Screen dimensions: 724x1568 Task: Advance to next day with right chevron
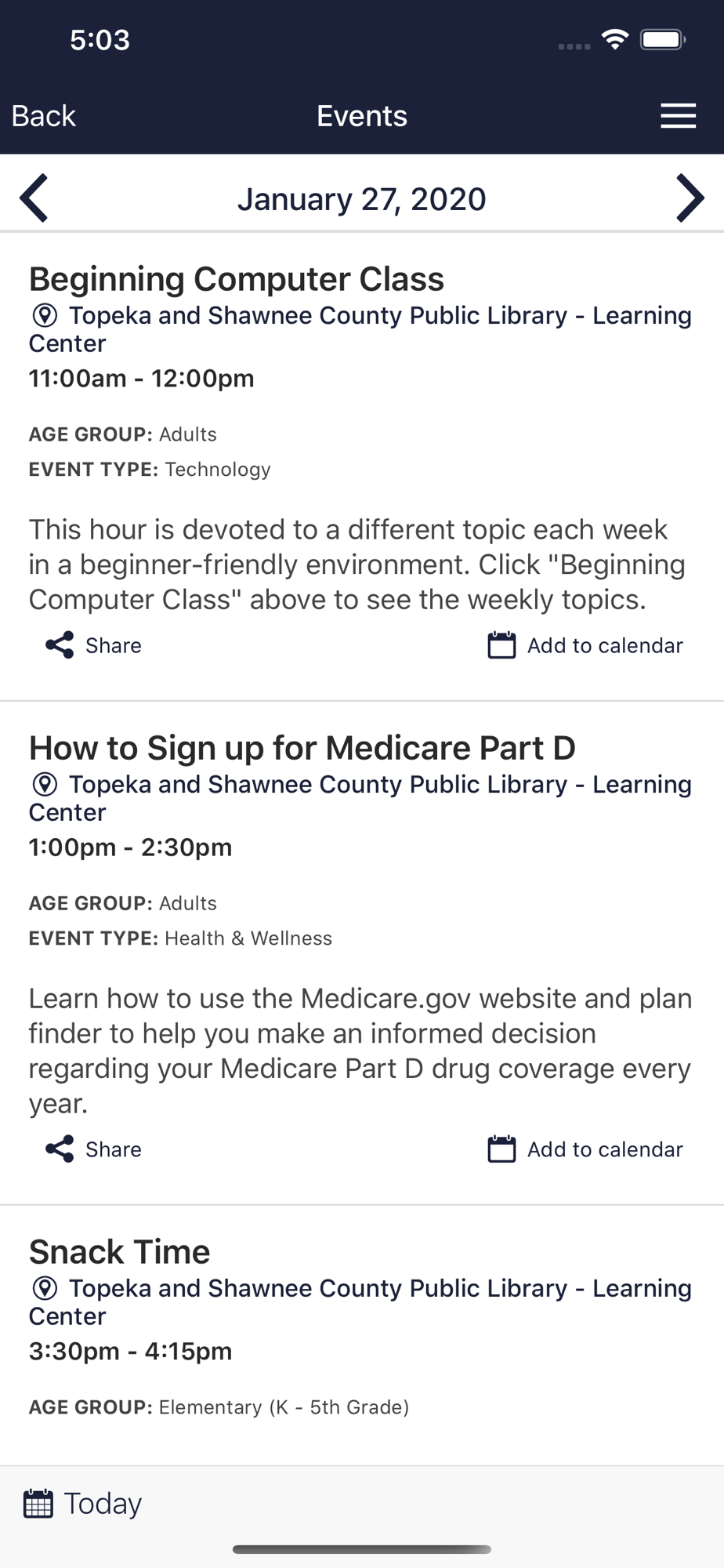click(690, 198)
